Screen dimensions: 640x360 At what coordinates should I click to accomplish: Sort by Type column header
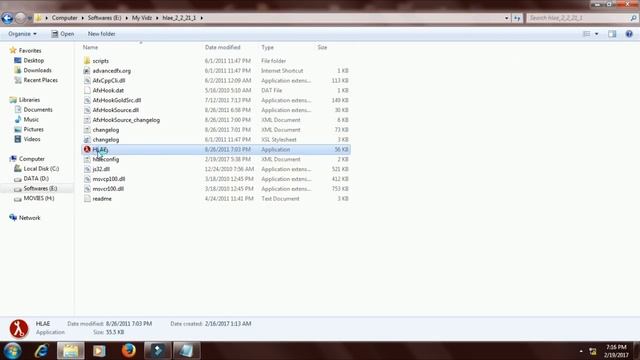(x=267, y=47)
